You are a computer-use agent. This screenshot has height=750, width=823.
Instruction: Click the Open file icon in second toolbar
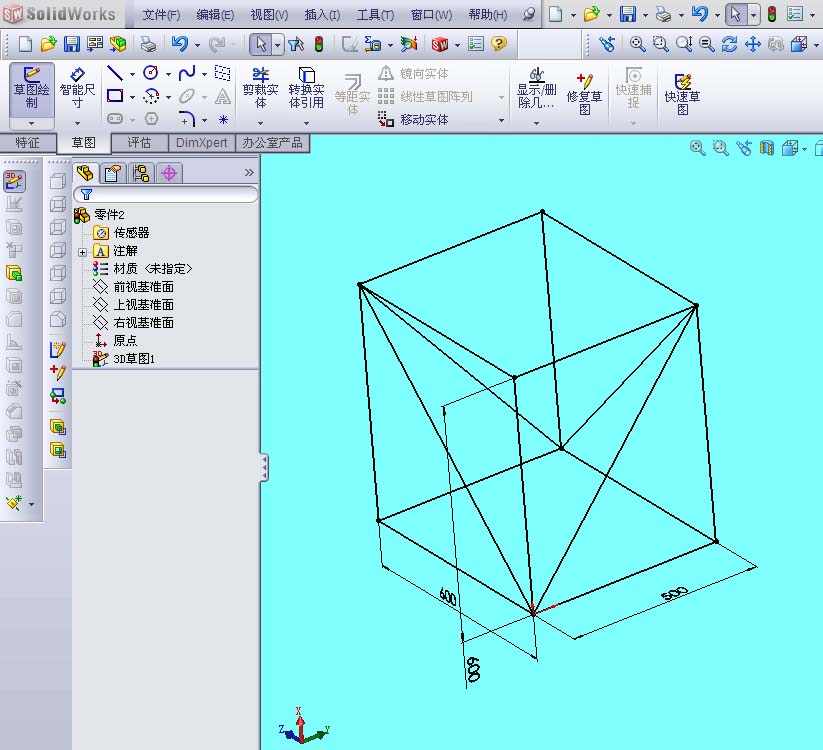(48, 44)
